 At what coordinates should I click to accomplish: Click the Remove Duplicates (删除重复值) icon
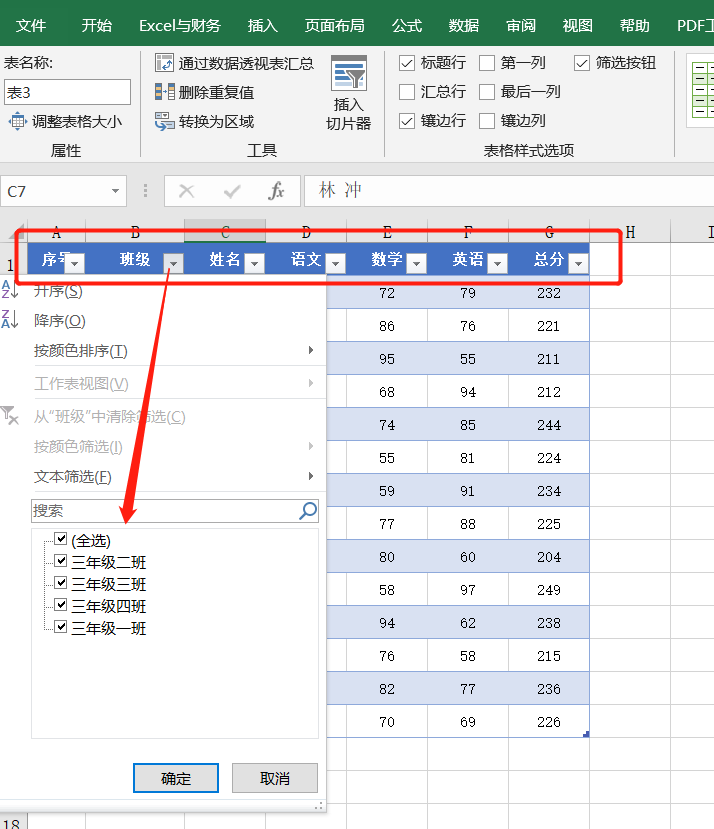click(165, 92)
